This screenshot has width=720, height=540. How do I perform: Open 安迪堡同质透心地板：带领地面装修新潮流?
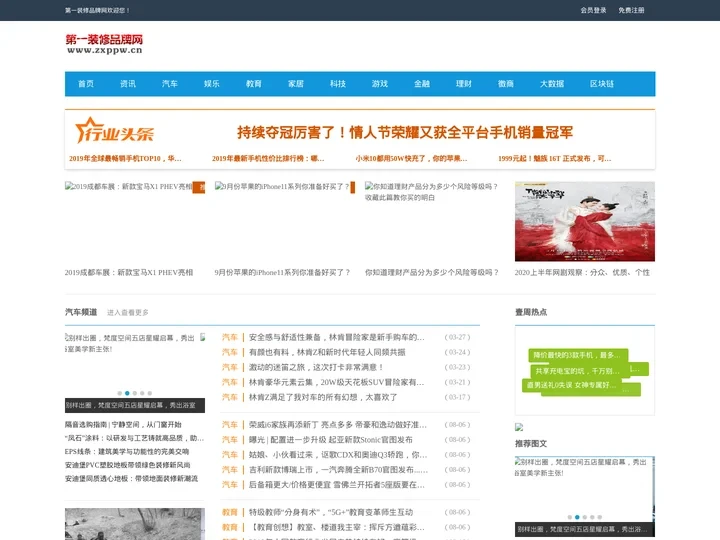(131, 478)
